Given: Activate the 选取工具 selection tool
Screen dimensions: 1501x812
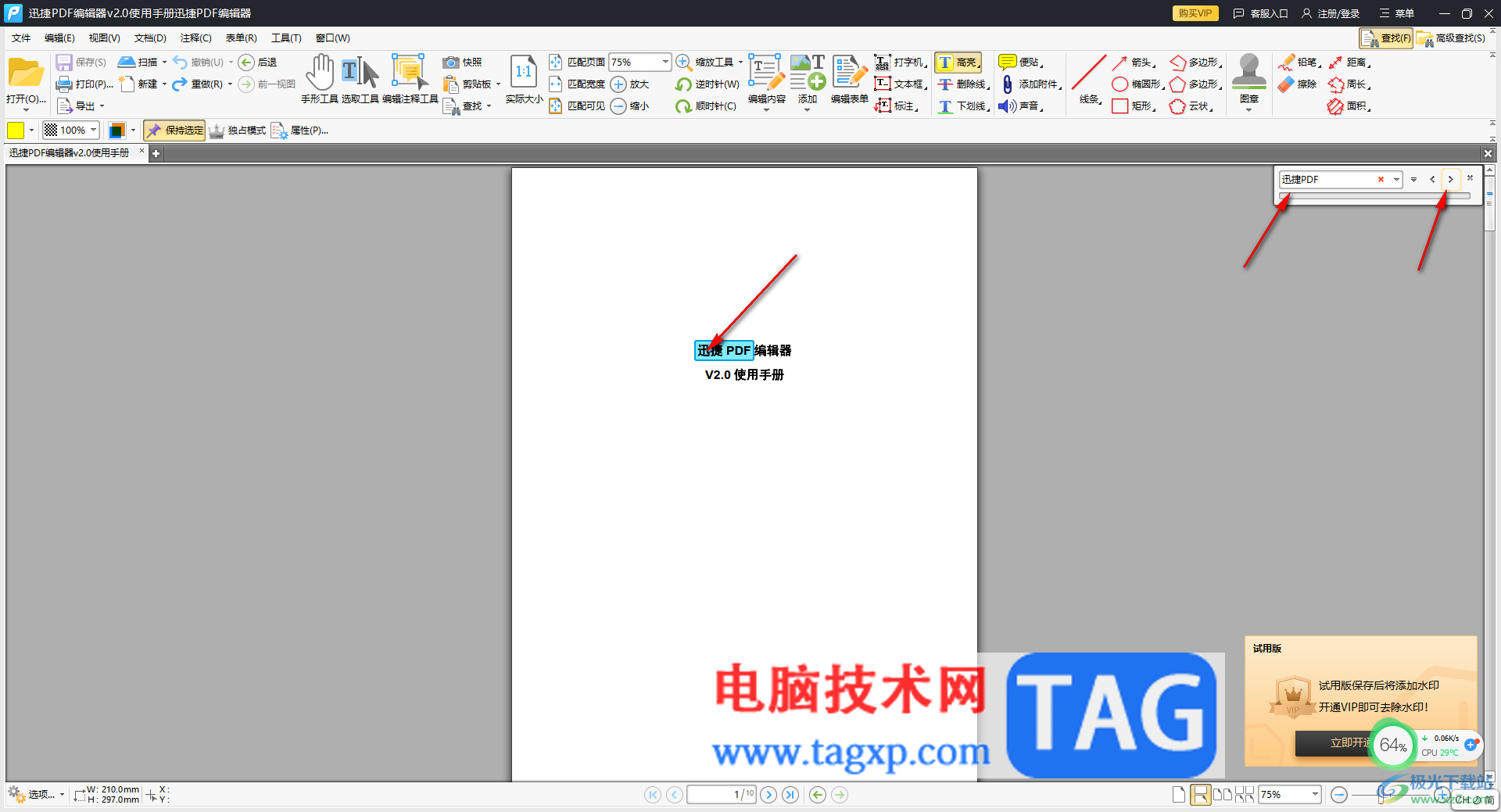Looking at the screenshot, I should 360,79.
